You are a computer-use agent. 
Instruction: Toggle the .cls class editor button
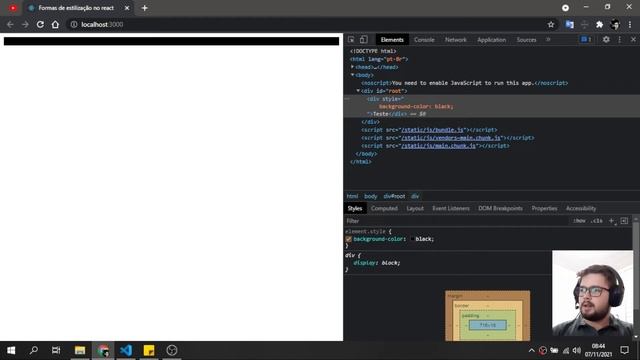[597, 221]
